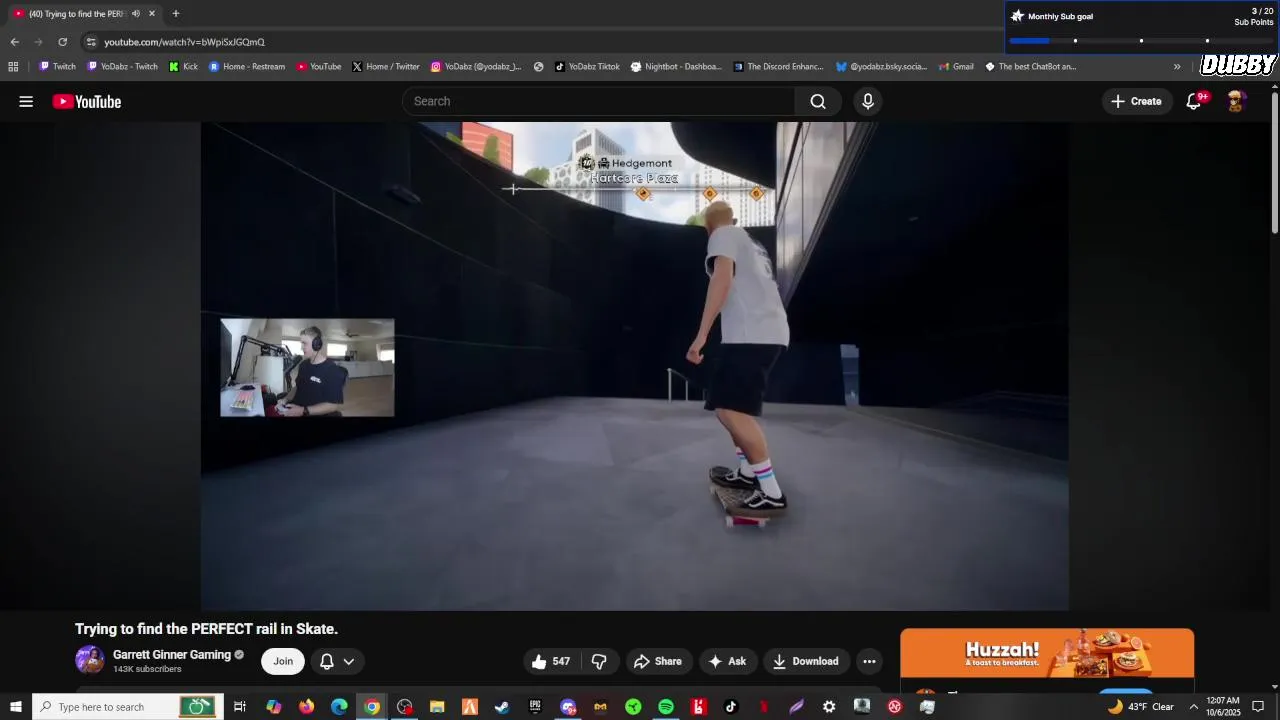The image size is (1280, 720).
Task: Open Microsoft Edge from the taskbar
Action: [339, 707]
